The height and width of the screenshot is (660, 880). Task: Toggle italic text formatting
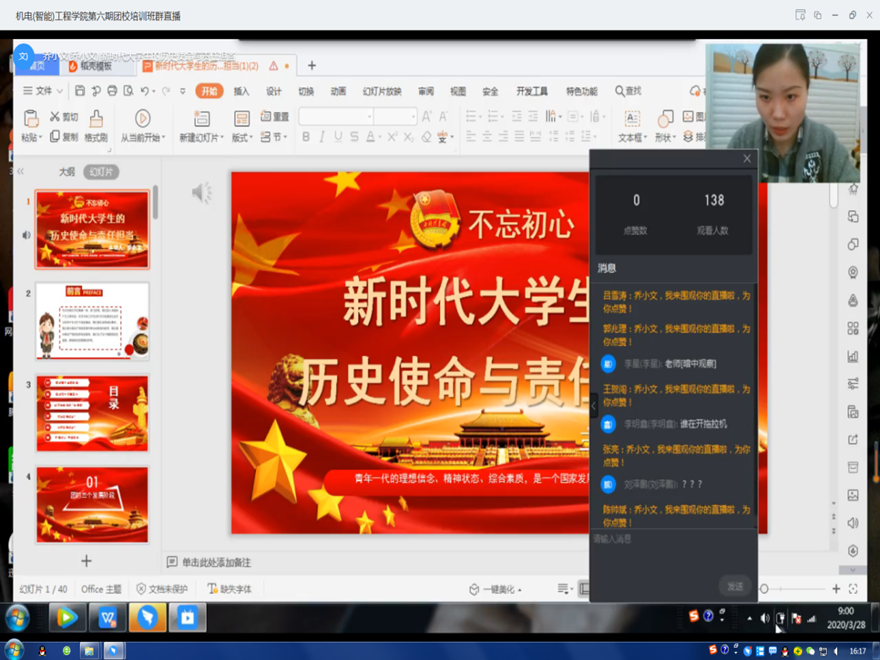pyautogui.click(x=322, y=137)
